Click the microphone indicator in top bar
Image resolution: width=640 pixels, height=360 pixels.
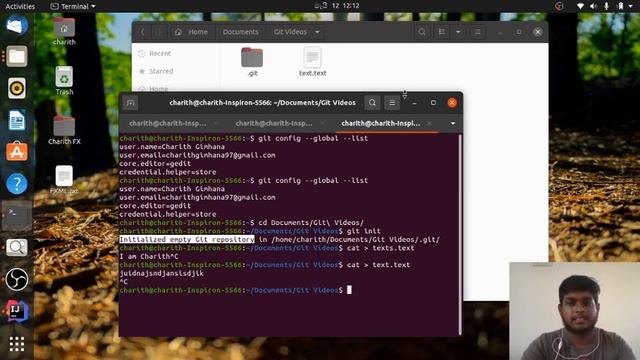[x=606, y=6]
